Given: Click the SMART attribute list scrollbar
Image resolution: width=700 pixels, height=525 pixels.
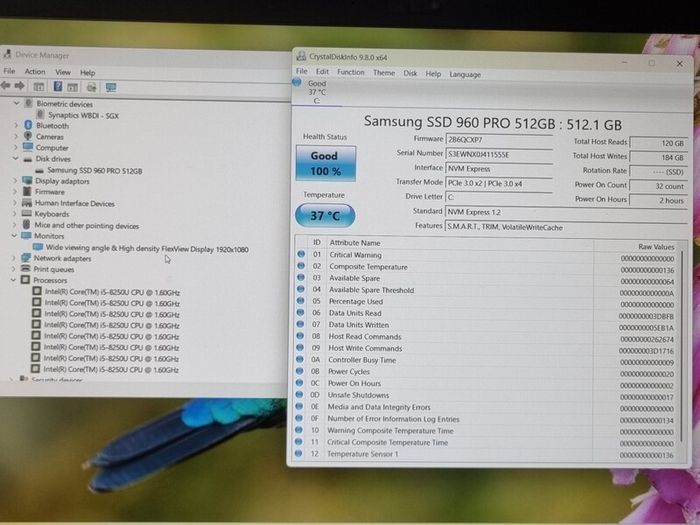Looking at the screenshot, I should 682,346.
